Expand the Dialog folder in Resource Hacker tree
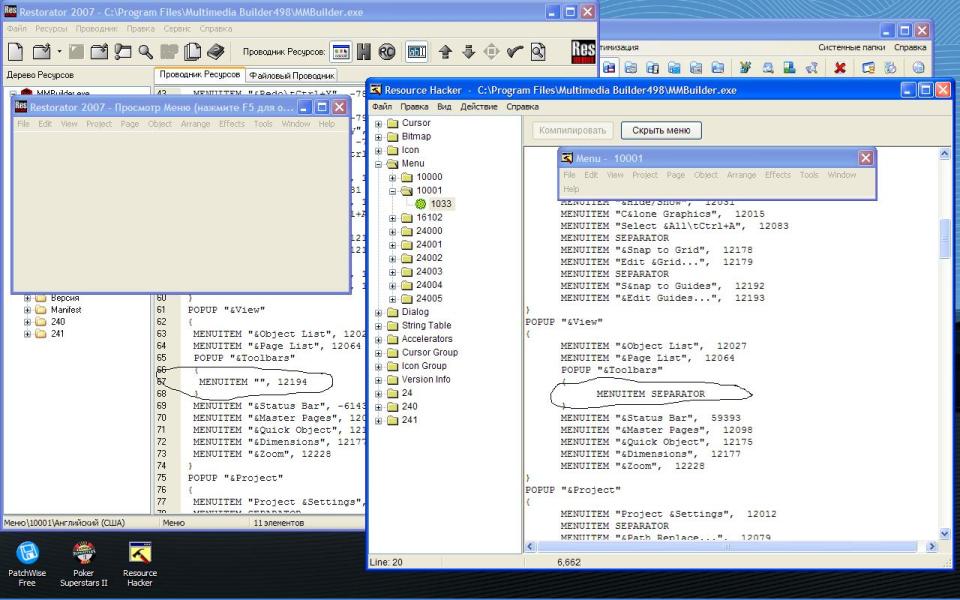The width and height of the screenshot is (960, 600). coord(378,312)
